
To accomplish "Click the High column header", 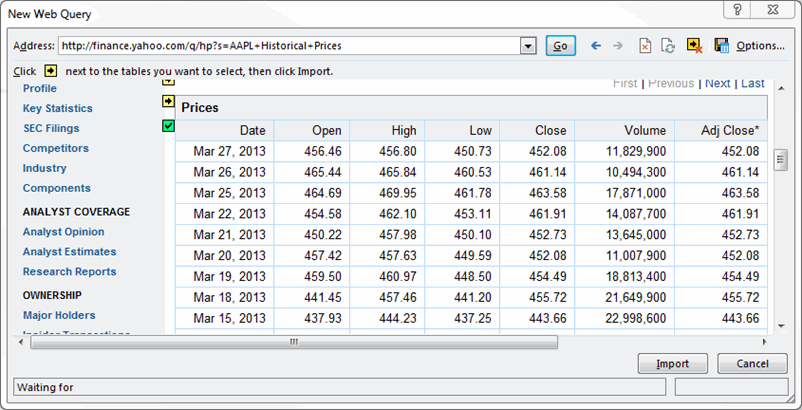I will point(387,130).
